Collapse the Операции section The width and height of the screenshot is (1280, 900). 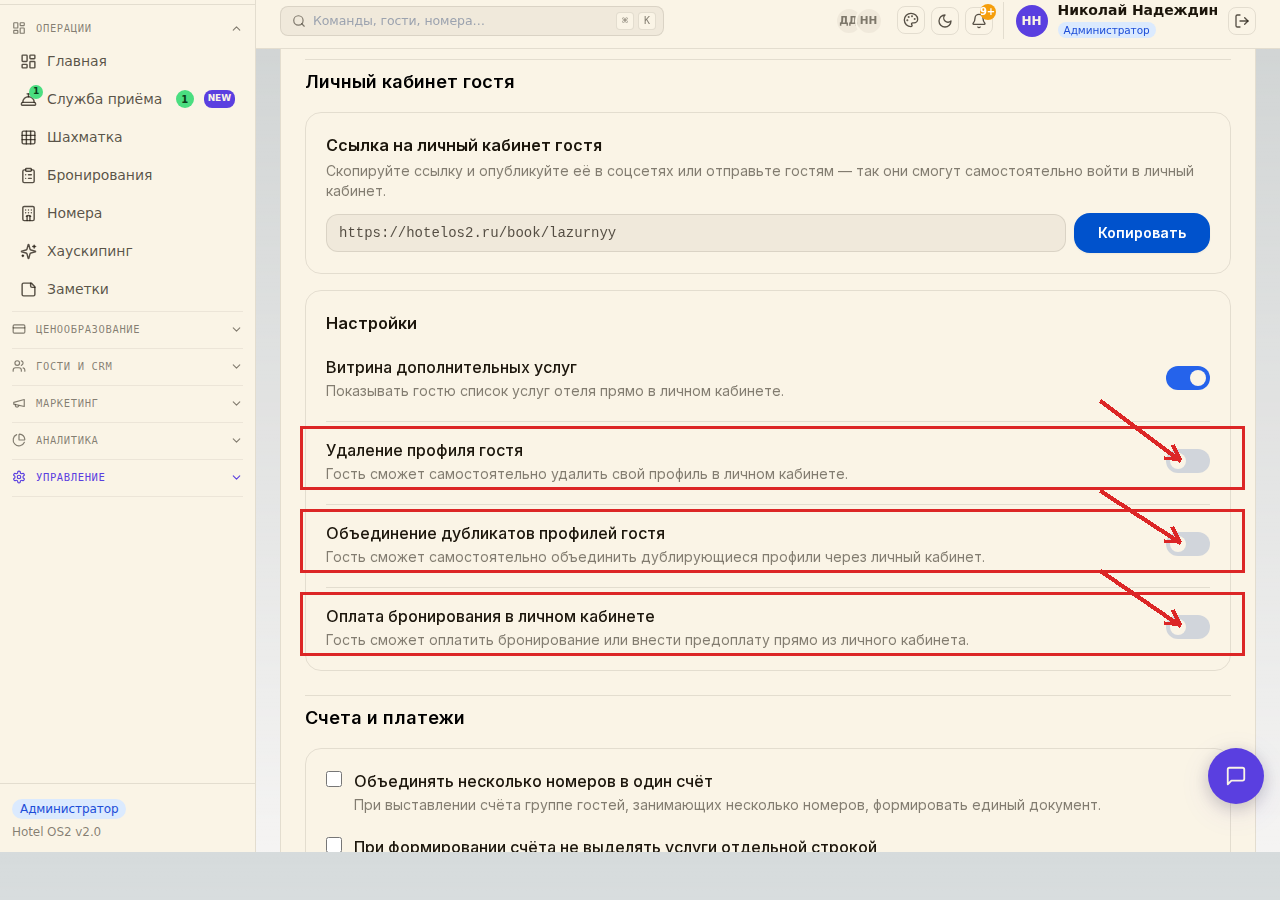coord(236,28)
